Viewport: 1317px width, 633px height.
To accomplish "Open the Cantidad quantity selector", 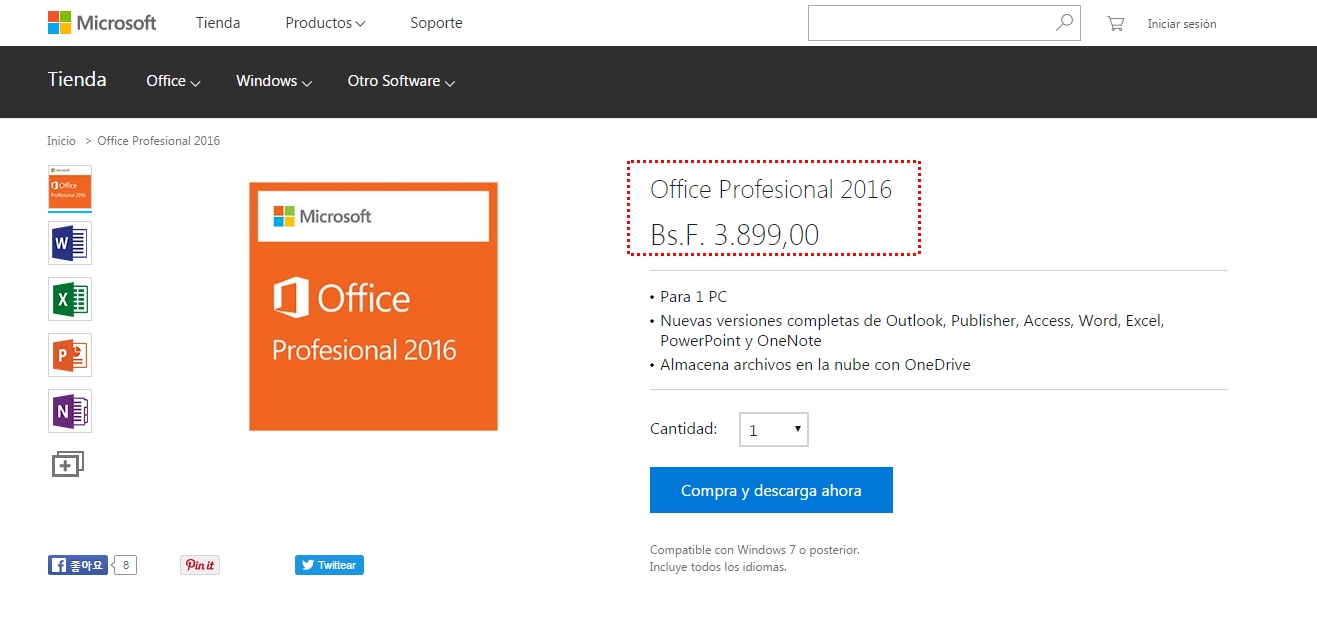I will click(x=773, y=430).
